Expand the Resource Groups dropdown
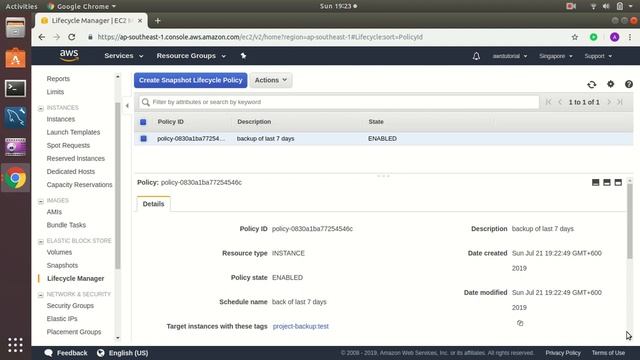Screen dimensions: 640x360 click(x=191, y=56)
